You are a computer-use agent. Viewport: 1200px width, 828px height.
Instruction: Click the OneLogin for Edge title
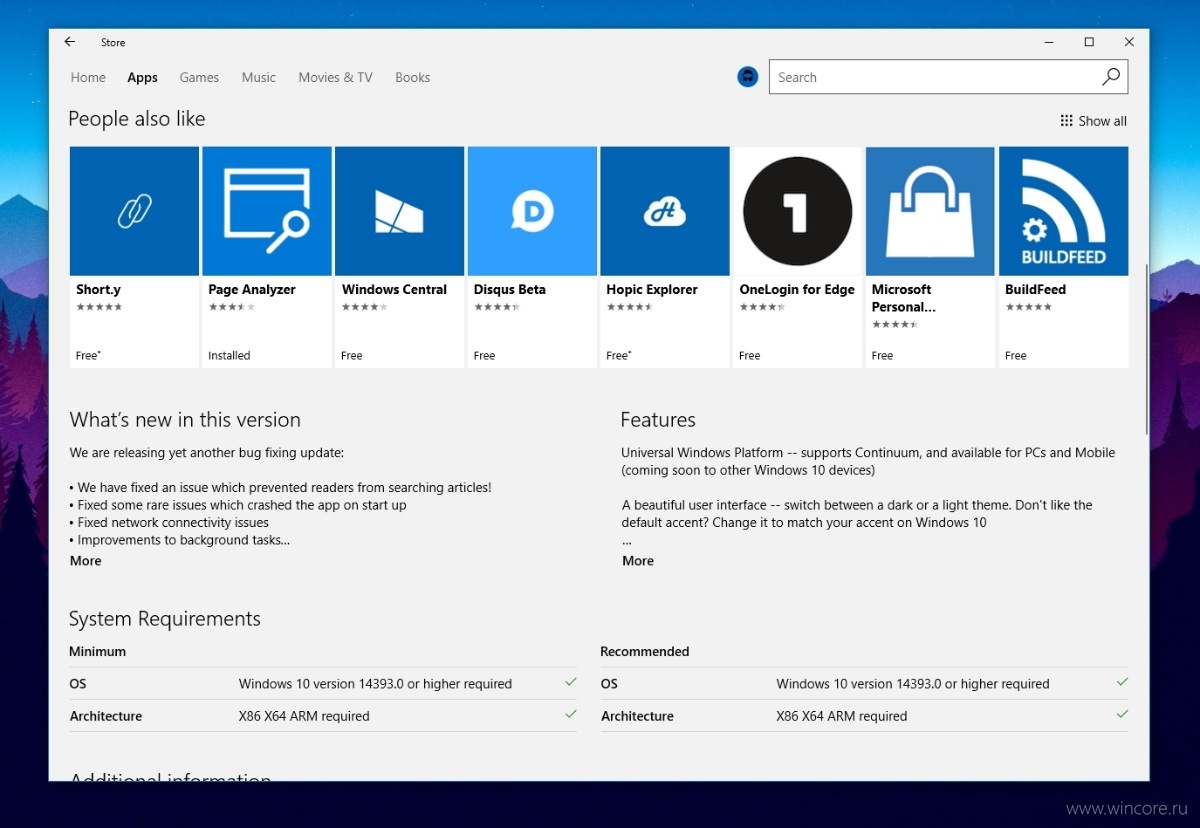point(797,289)
